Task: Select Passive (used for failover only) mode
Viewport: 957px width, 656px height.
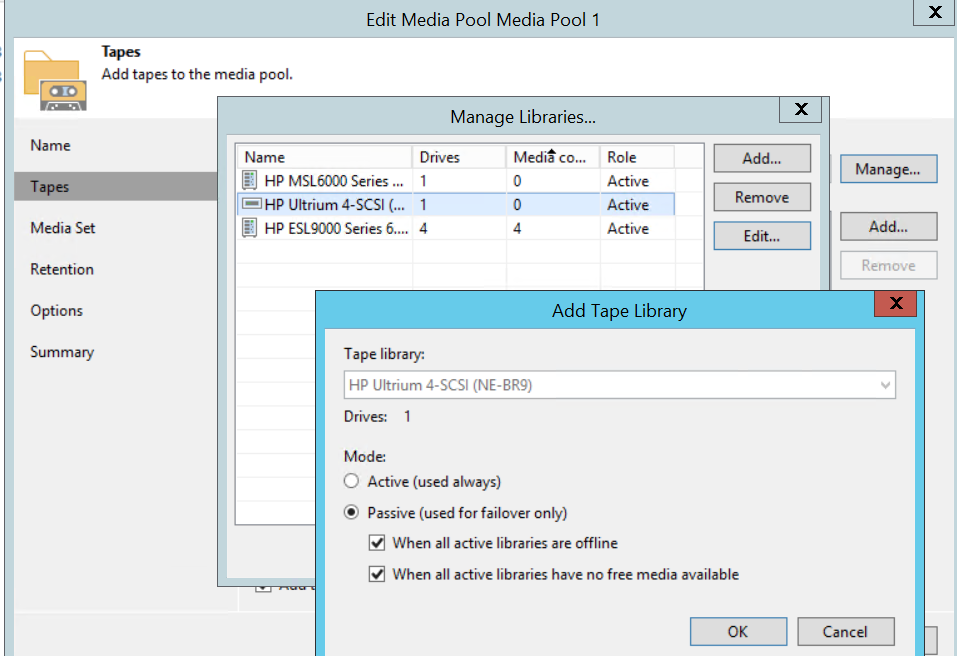Action: click(x=351, y=513)
